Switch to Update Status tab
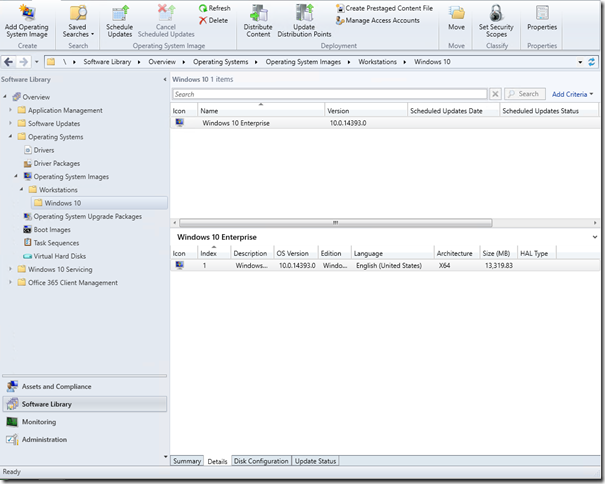The height and width of the screenshot is (484, 605). point(316,461)
